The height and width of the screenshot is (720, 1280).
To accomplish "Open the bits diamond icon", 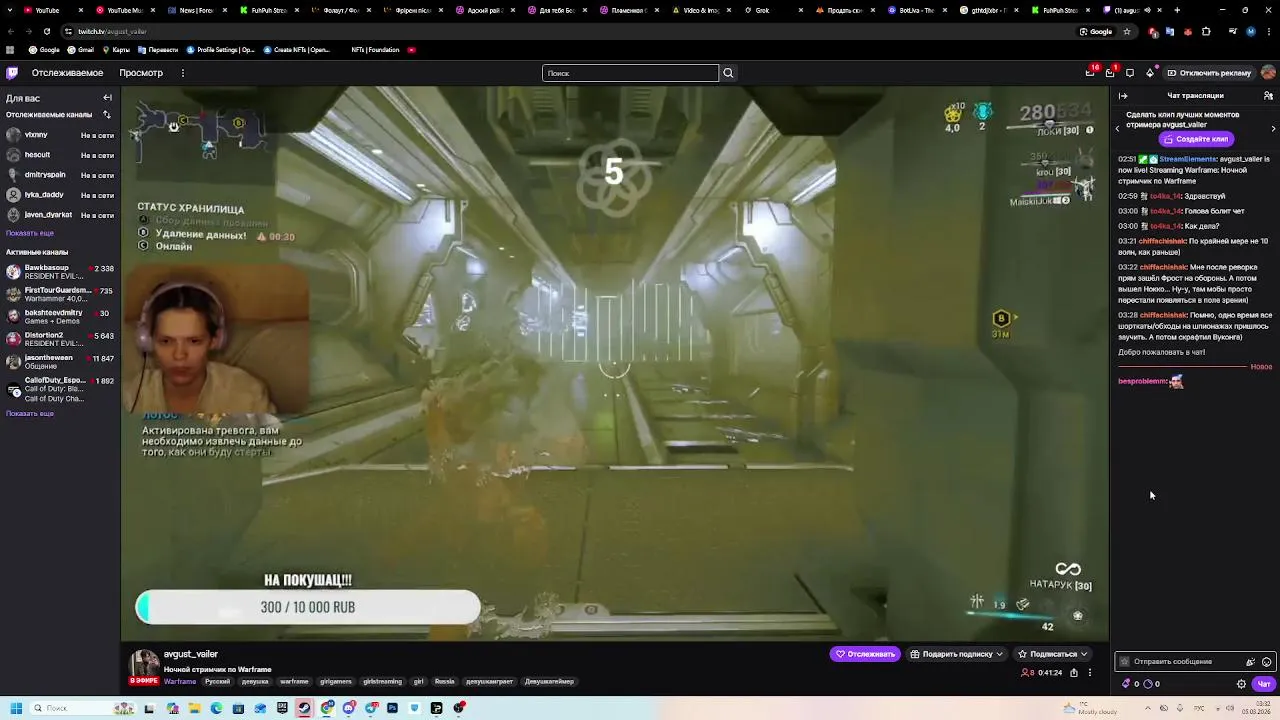I will pyautogui.click(x=1150, y=73).
